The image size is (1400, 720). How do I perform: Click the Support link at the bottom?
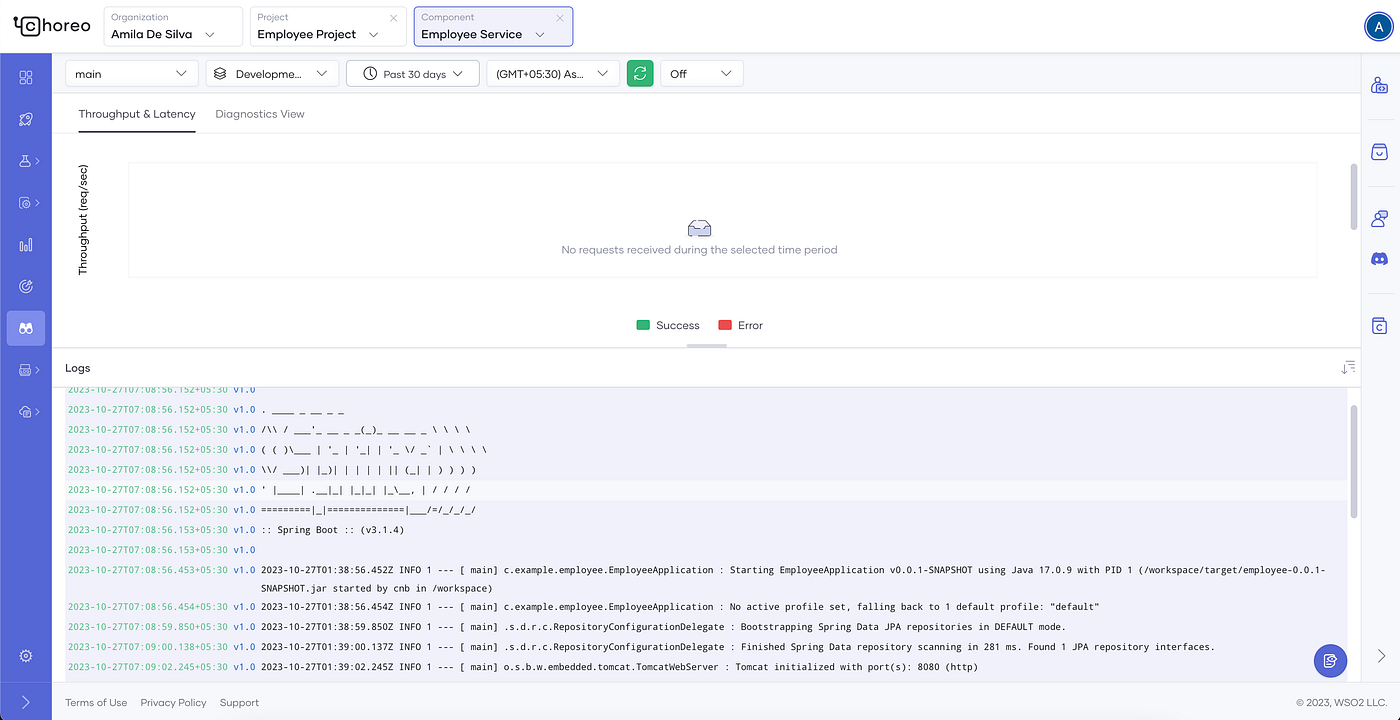click(239, 702)
